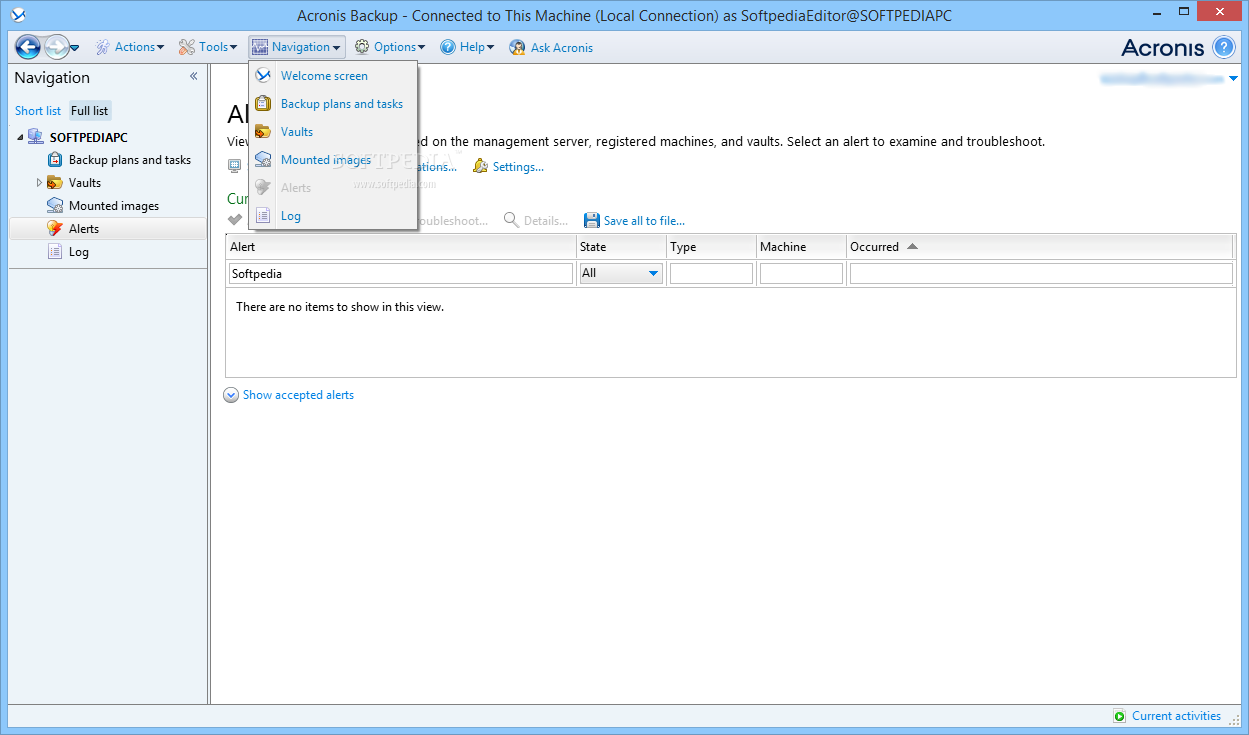The height and width of the screenshot is (735, 1249).
Task: Select Alerts in the navigation tree
Action: tap(84, 229)
